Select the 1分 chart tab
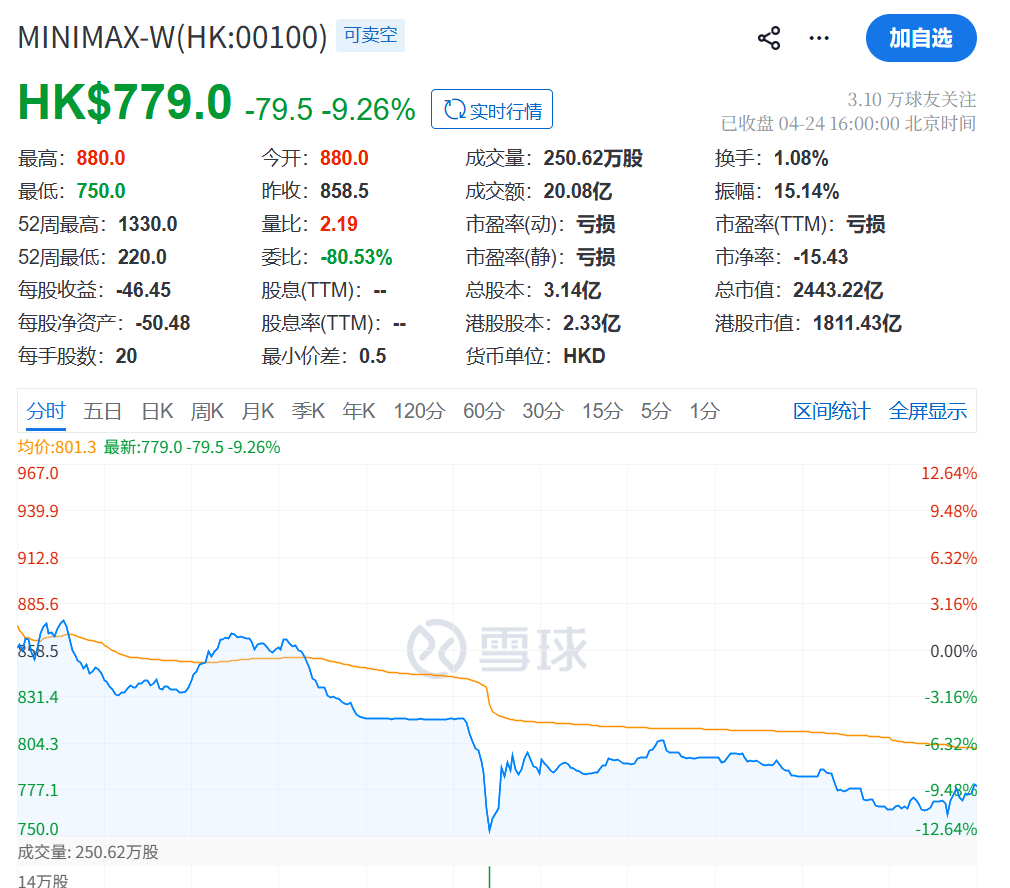 [x=704, y=411]
